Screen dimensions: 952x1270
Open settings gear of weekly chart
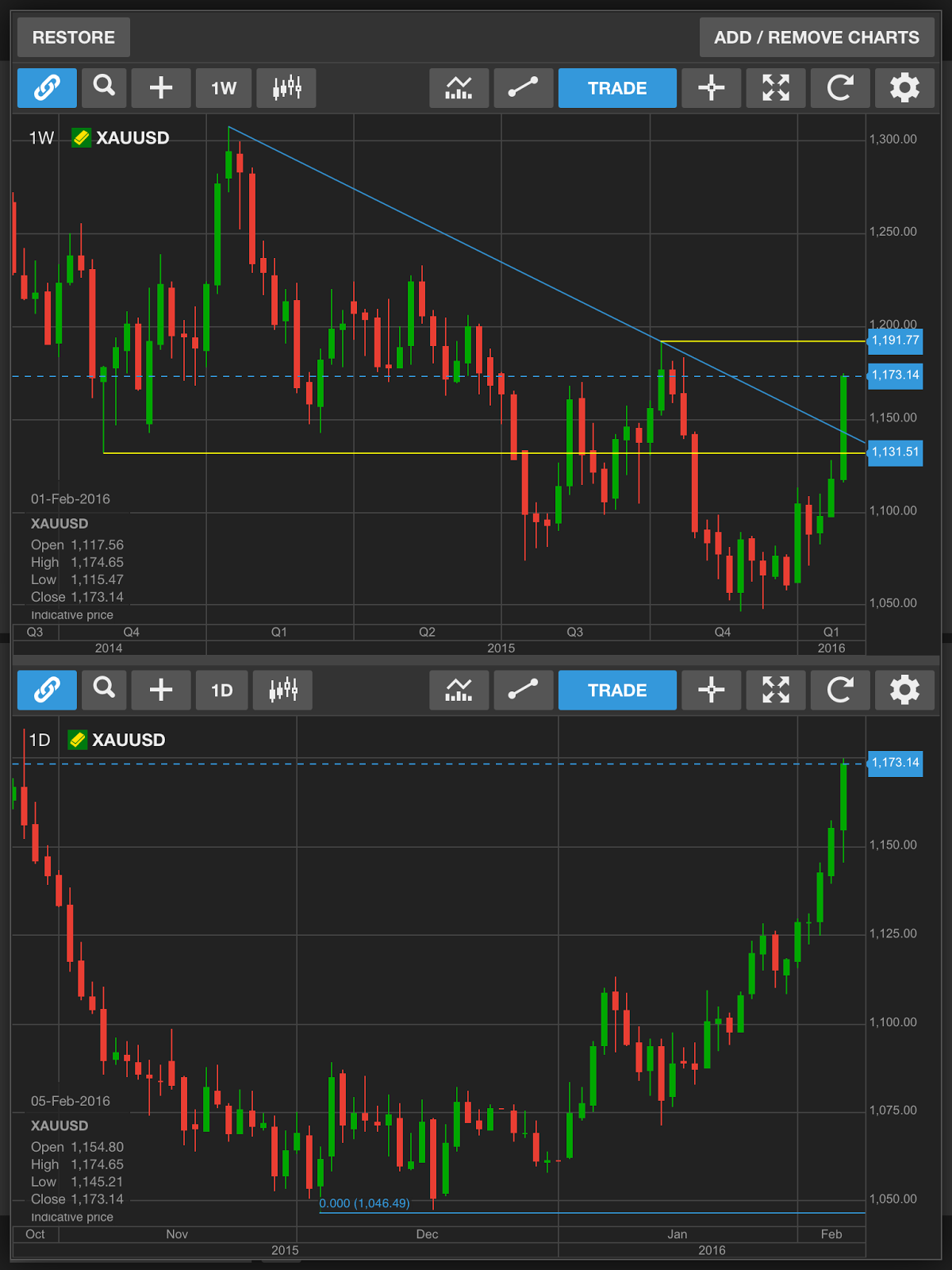[904, 87]
